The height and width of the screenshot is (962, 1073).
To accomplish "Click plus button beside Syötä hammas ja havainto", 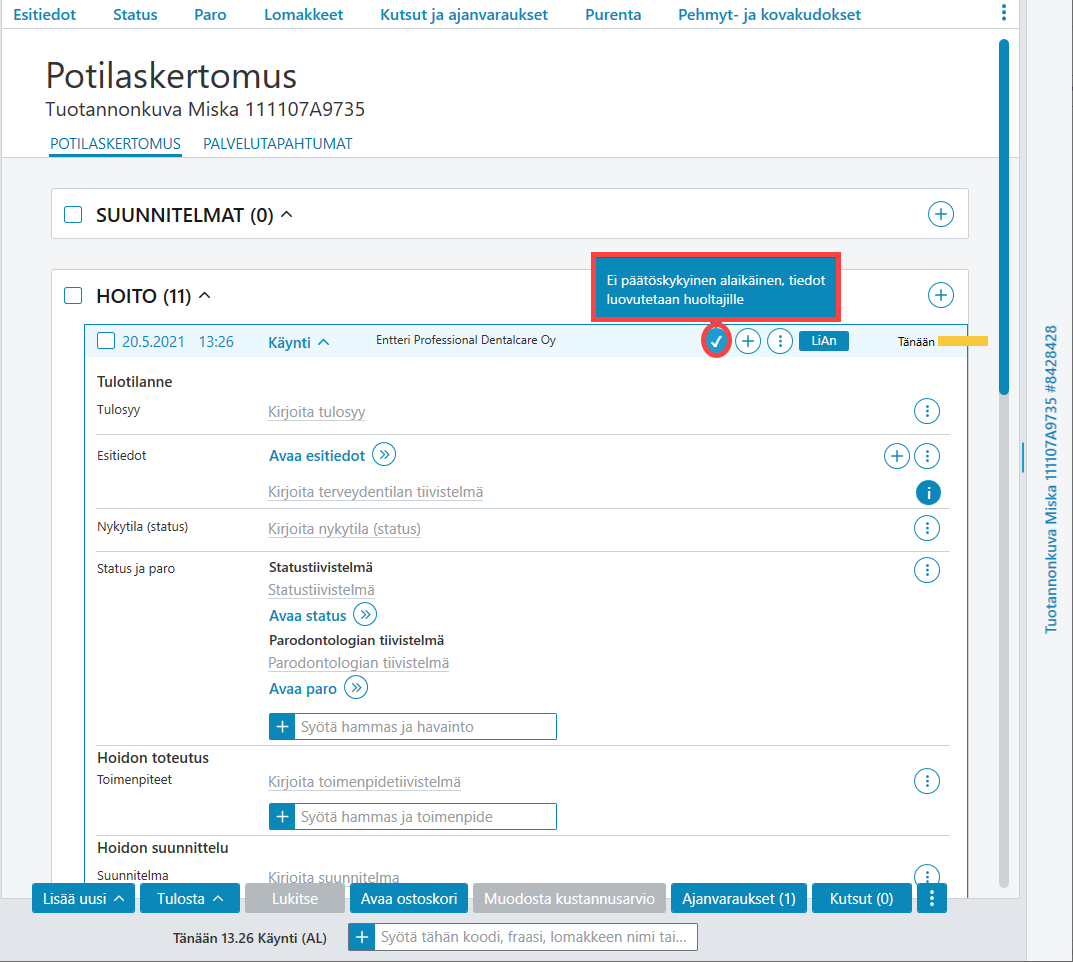I will [x=282, y=727].
